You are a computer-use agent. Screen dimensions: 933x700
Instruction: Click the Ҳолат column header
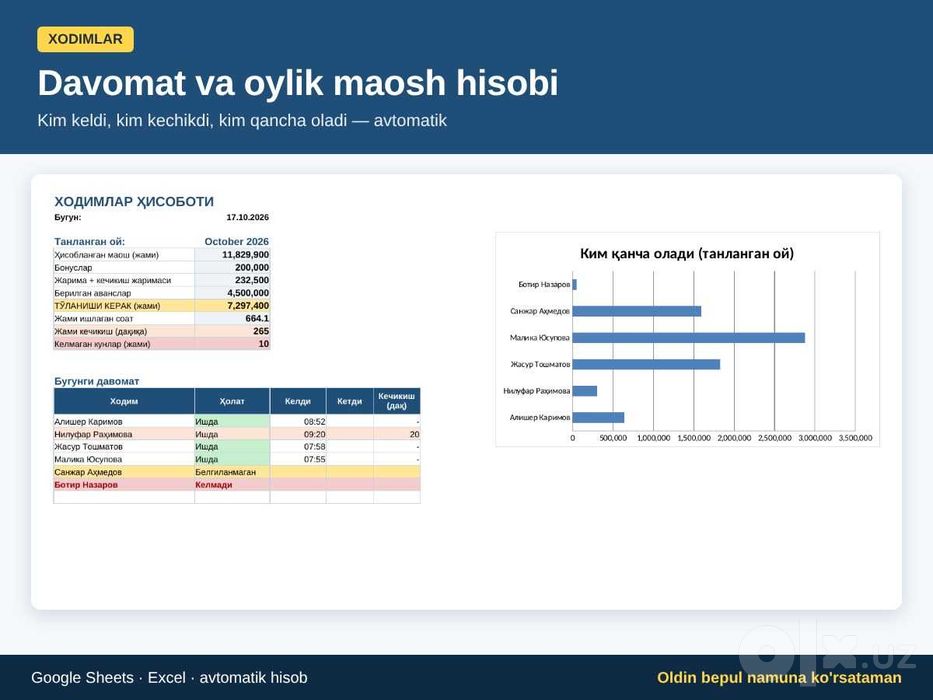click(232, 401)
